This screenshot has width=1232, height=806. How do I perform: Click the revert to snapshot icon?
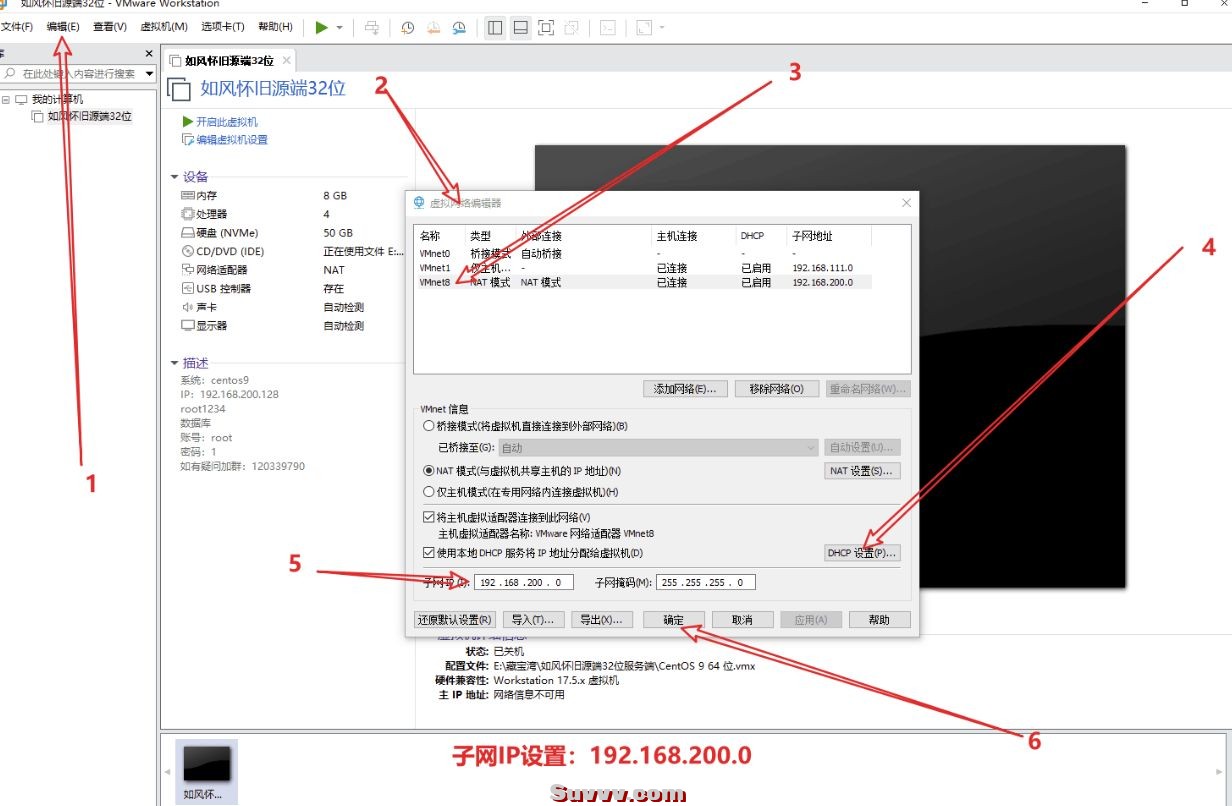click(x=434, y=27)
